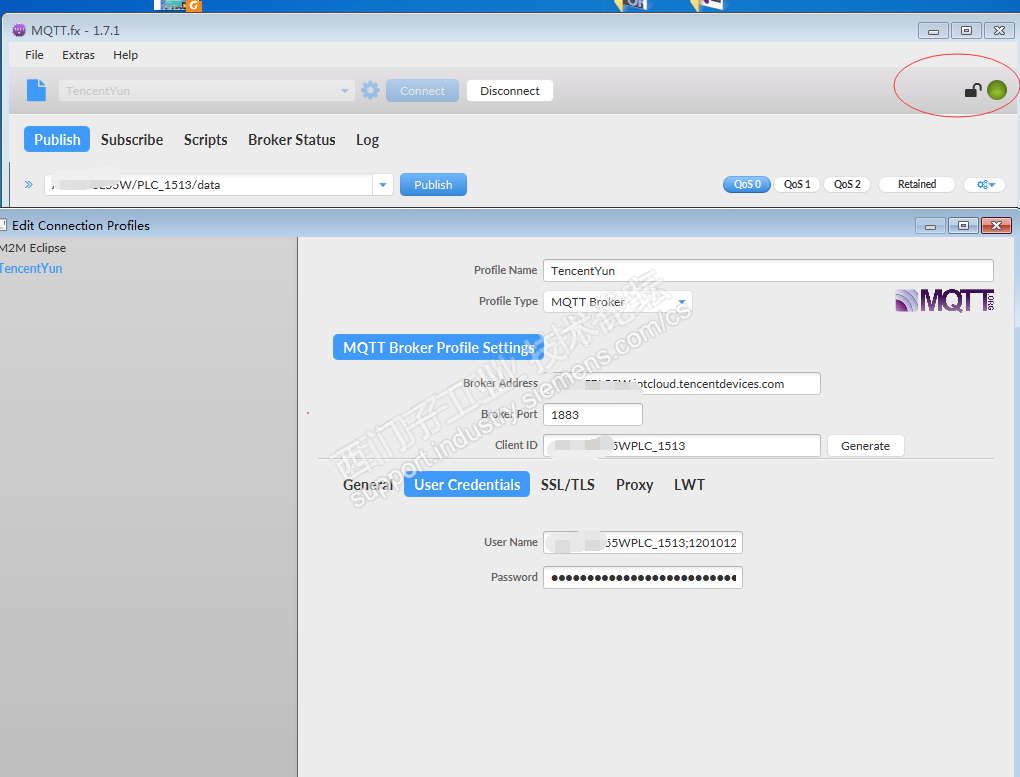This screenshot has height=777, width=1020.
Task: Click the Broker Address field
Action: (x=682, y=384)
